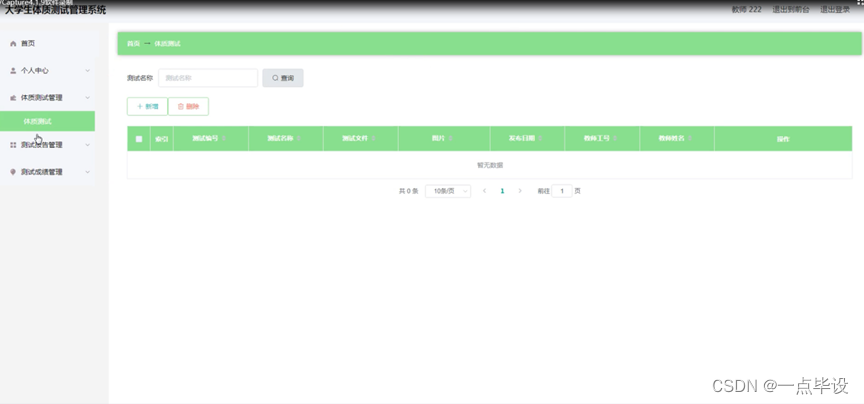Click the 操作 column header
The height and width of the screenshot is (404, 864).
coord(783,139)
